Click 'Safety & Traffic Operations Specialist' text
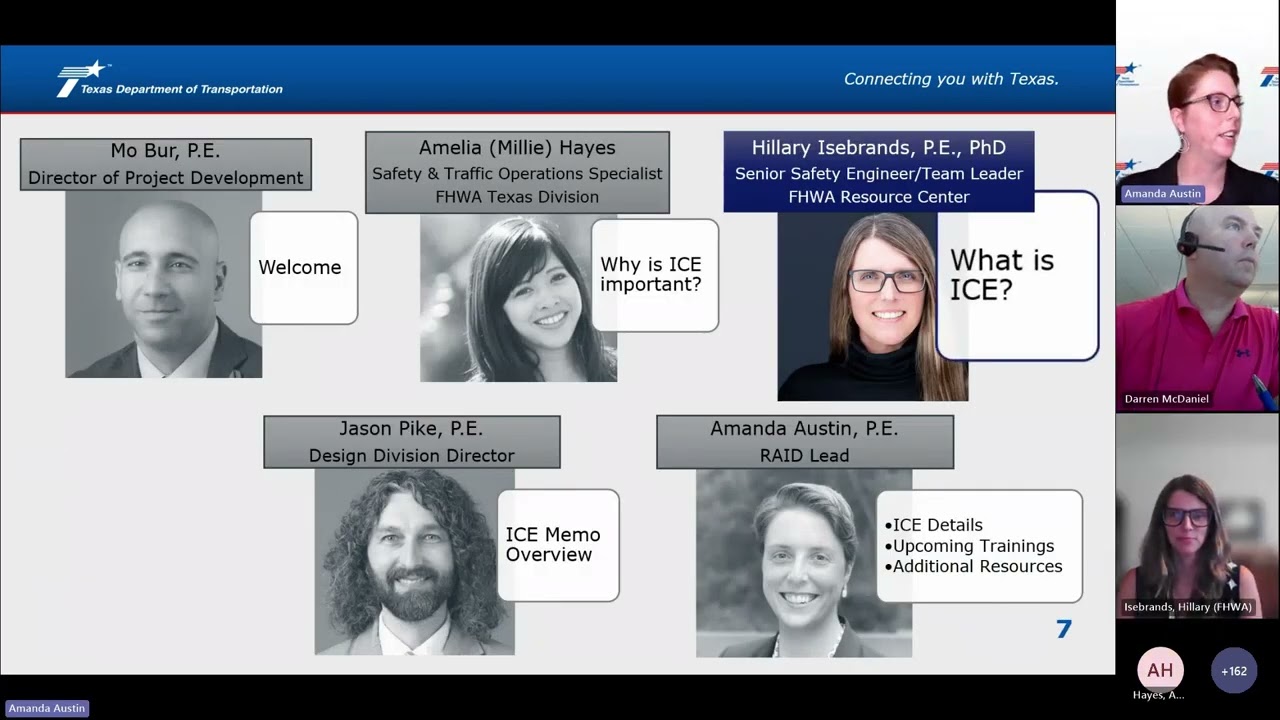This screenshot has height=720, width=1280. click(x=517, y=173)
